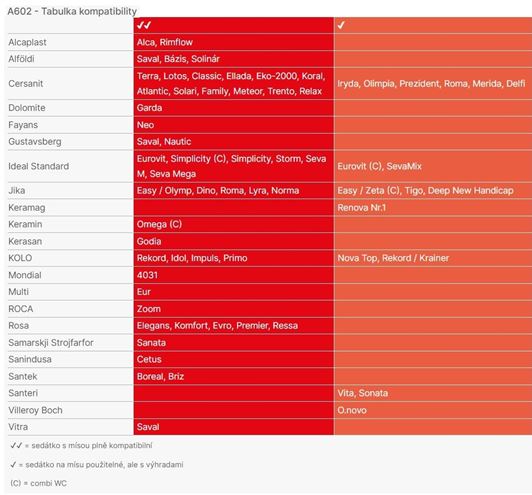Click the double checkmark legend symbol

click(x=16, y=445)
